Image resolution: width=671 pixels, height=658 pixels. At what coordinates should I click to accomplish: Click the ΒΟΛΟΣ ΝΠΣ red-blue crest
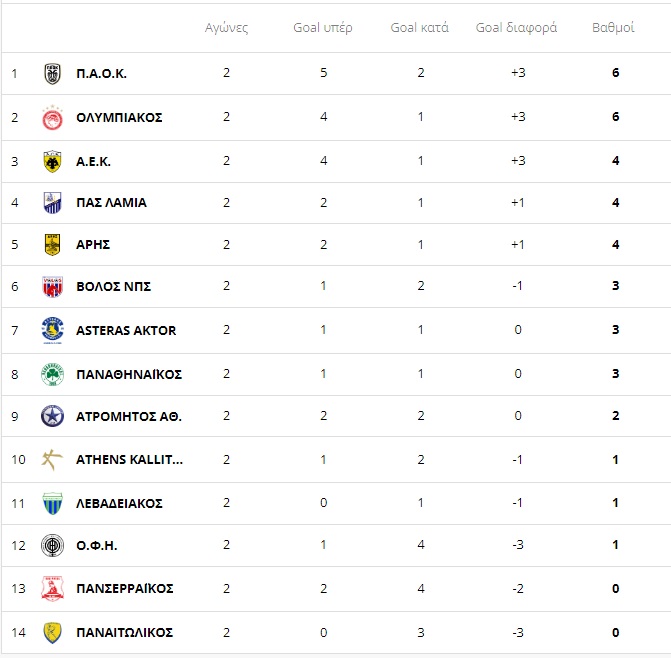[x=52, y=287]
